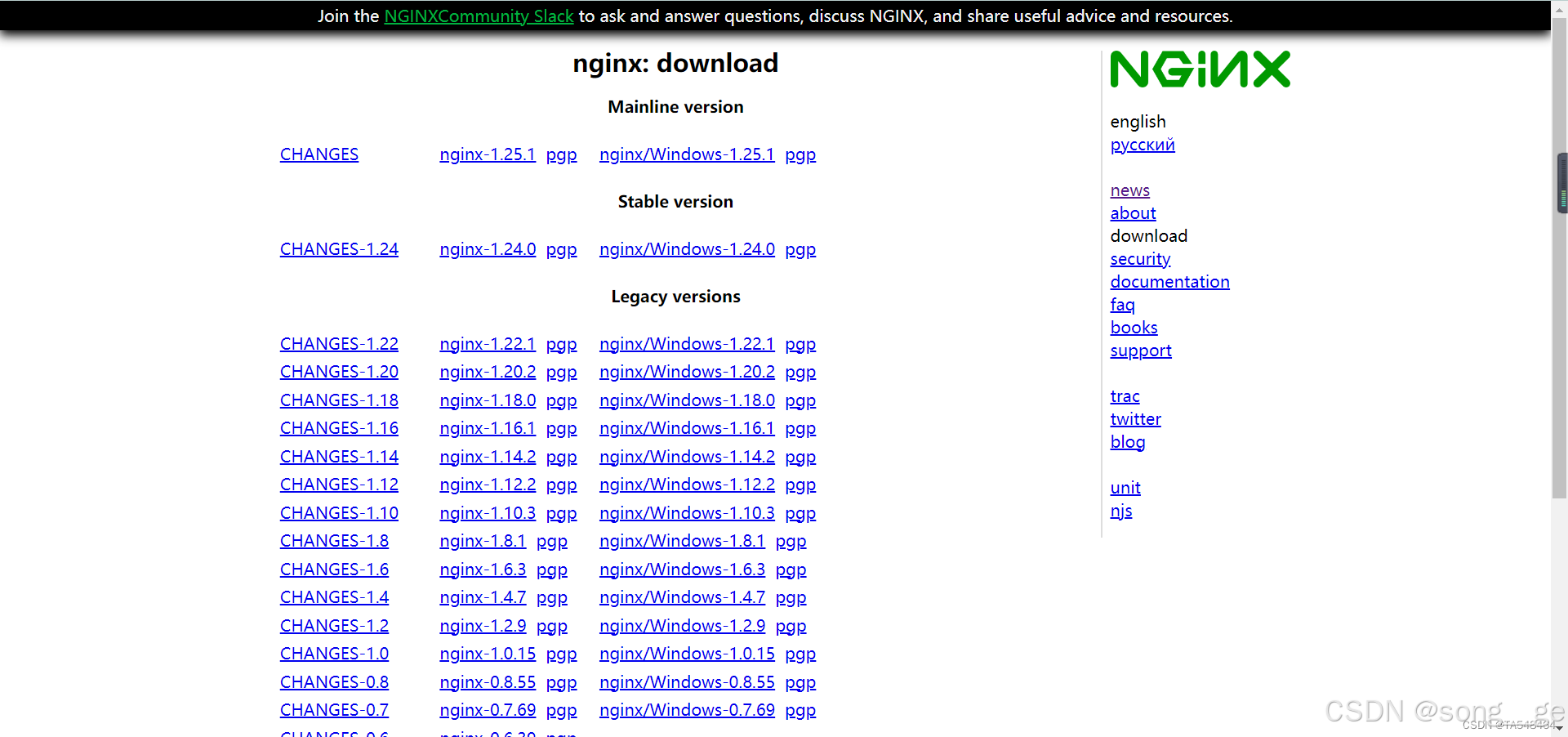This screenshot has height=737, width=1568.
Task: Open pgp signature beside nginx/Windows-1.16.1
Action: pos(800,428)
